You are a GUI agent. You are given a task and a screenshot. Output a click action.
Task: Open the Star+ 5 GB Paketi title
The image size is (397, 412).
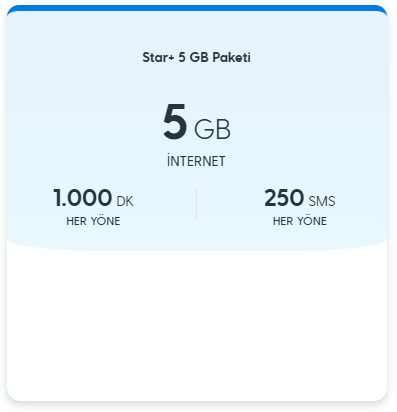(x=196, y=57)
